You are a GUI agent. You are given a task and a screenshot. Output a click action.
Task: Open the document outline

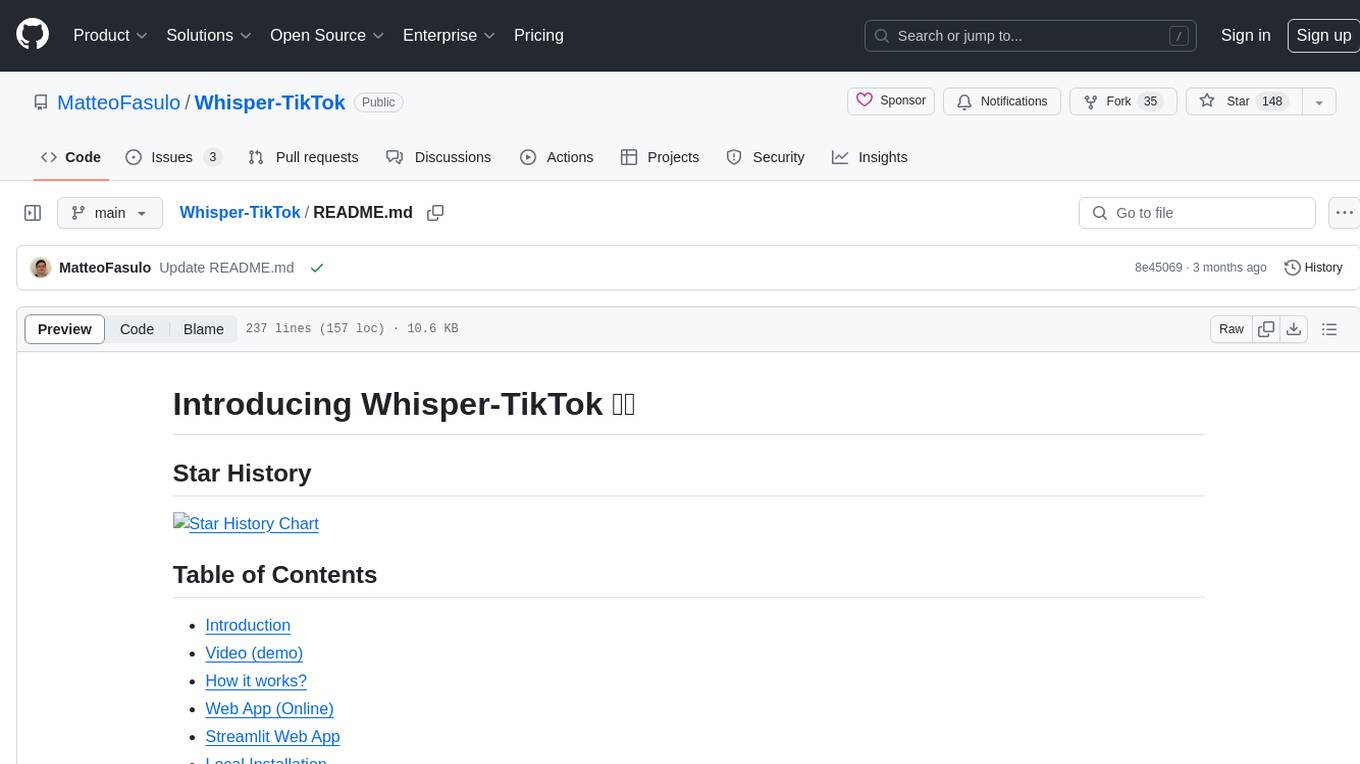click(x=1329, y=329)
